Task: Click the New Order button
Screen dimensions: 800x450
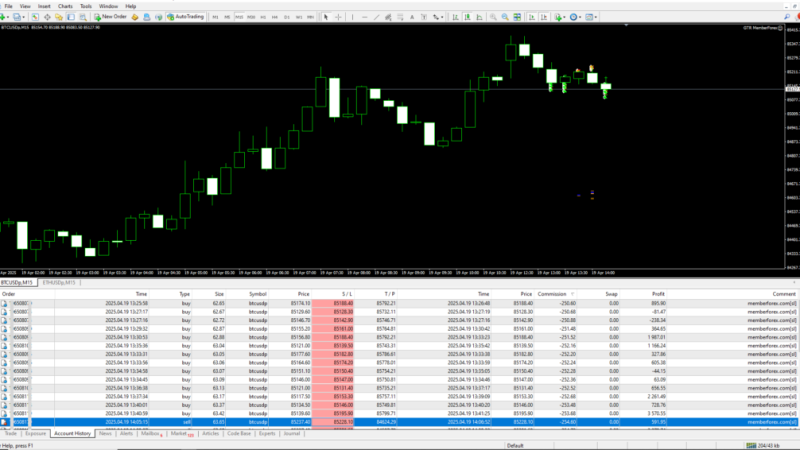Action: pos(110,17)
